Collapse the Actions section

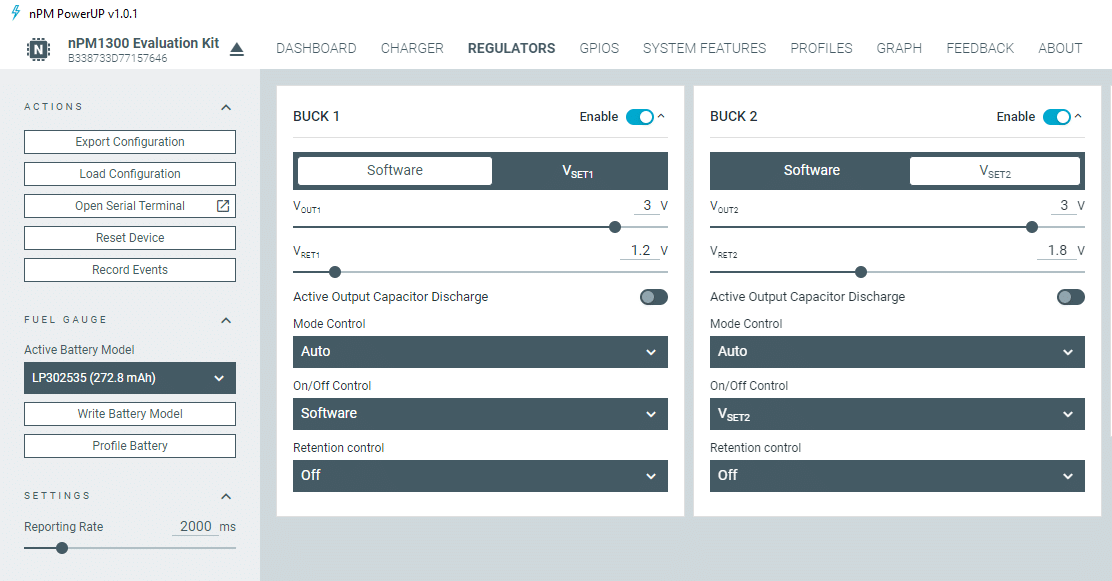[226, 107]
